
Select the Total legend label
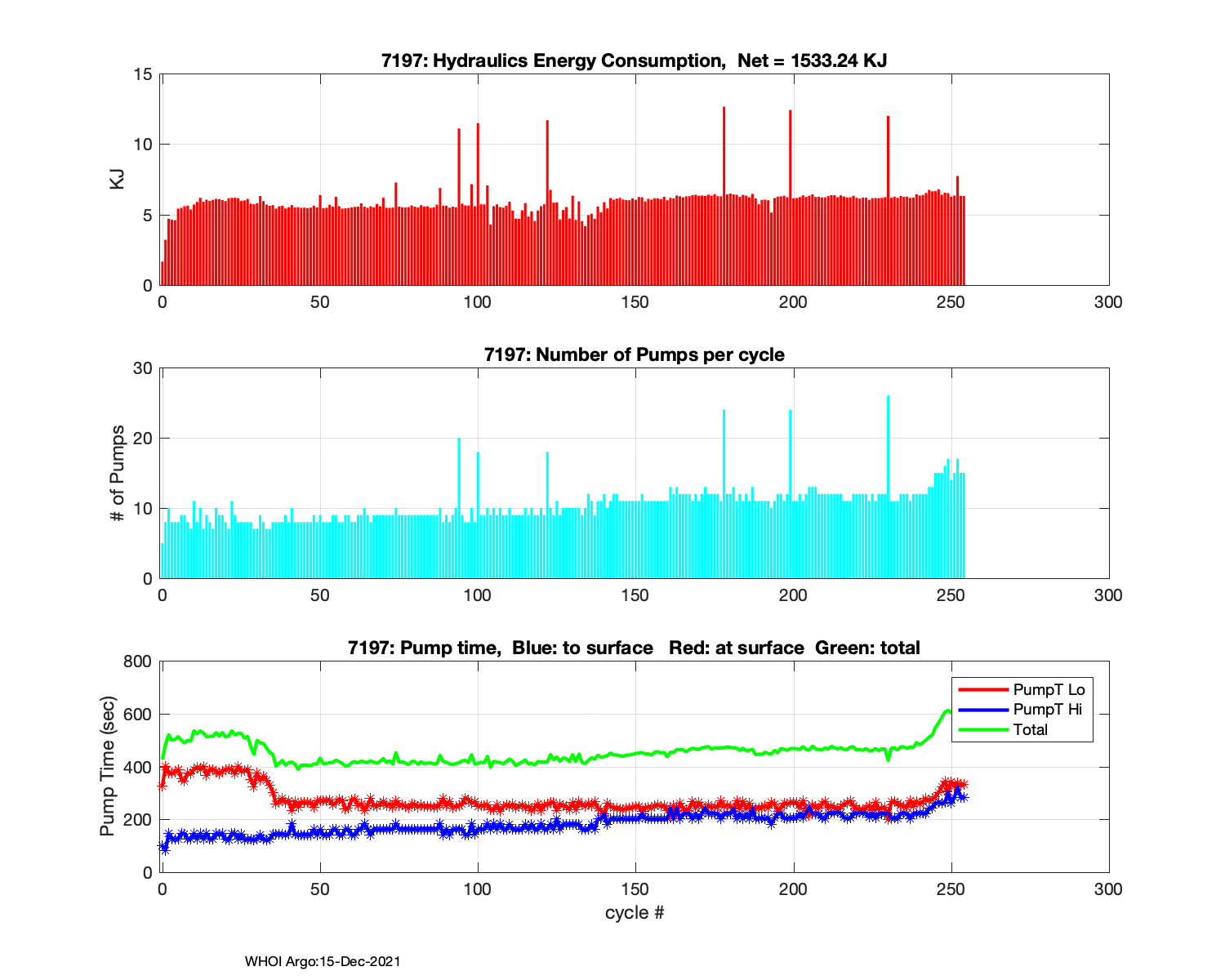point(1030,730)
